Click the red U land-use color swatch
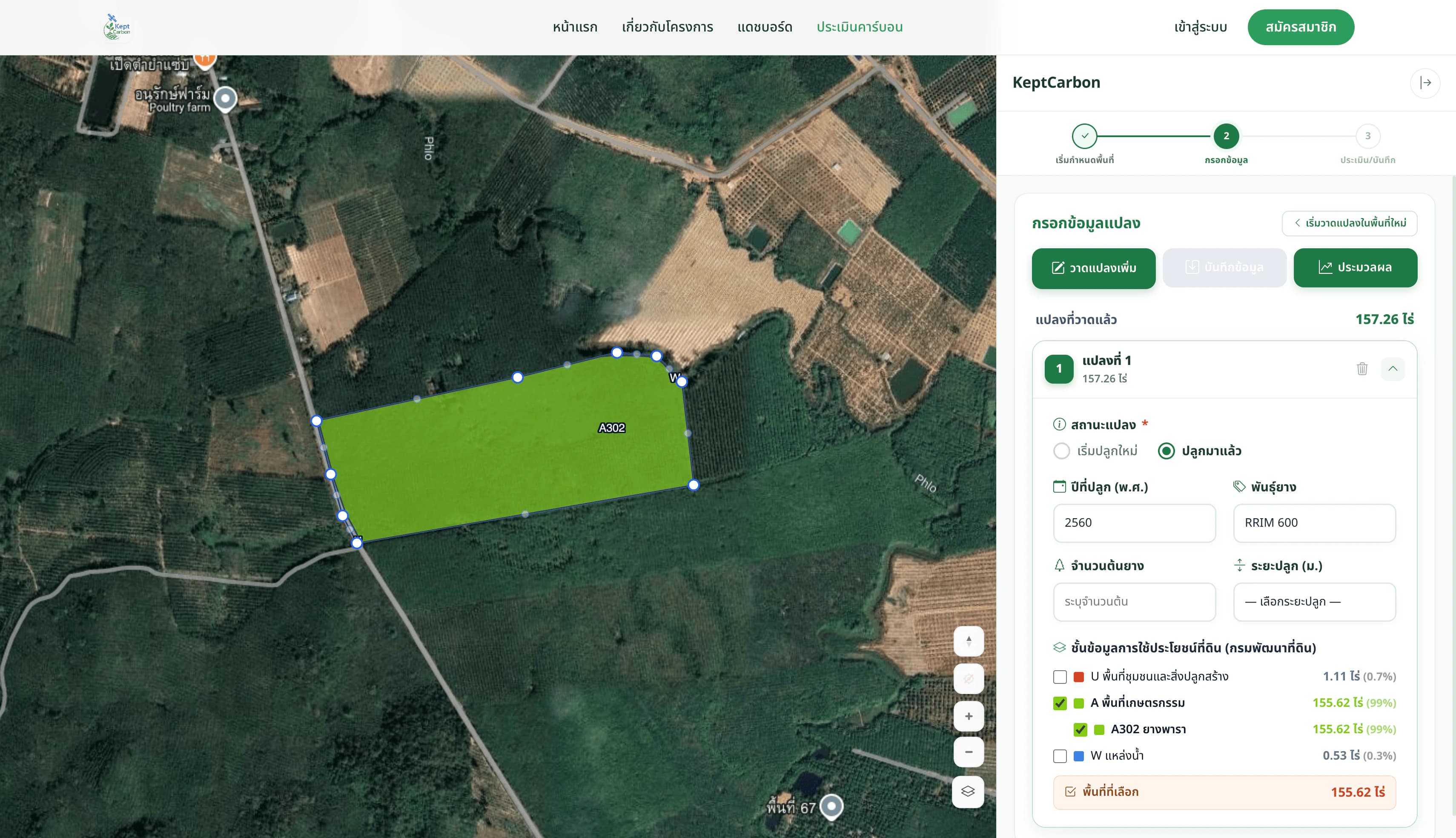This screenshot has width=1456, height=838. tap(1079, 677)
